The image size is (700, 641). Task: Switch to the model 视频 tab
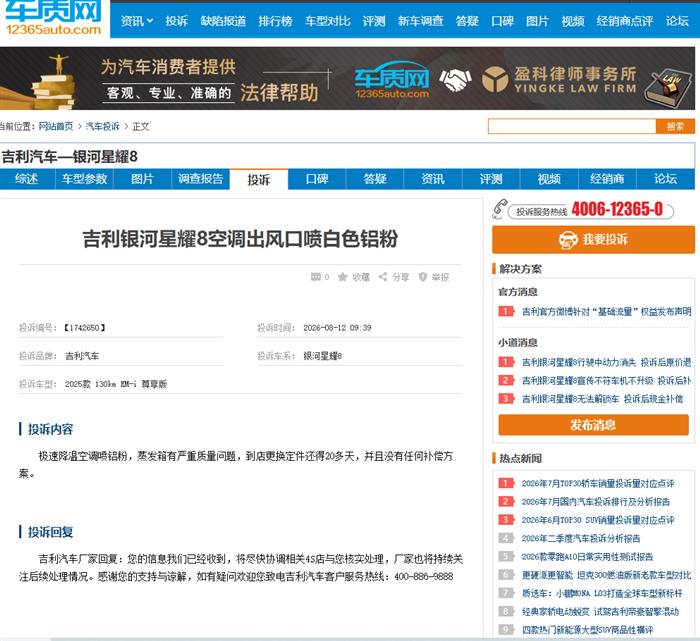coord(549,179)
